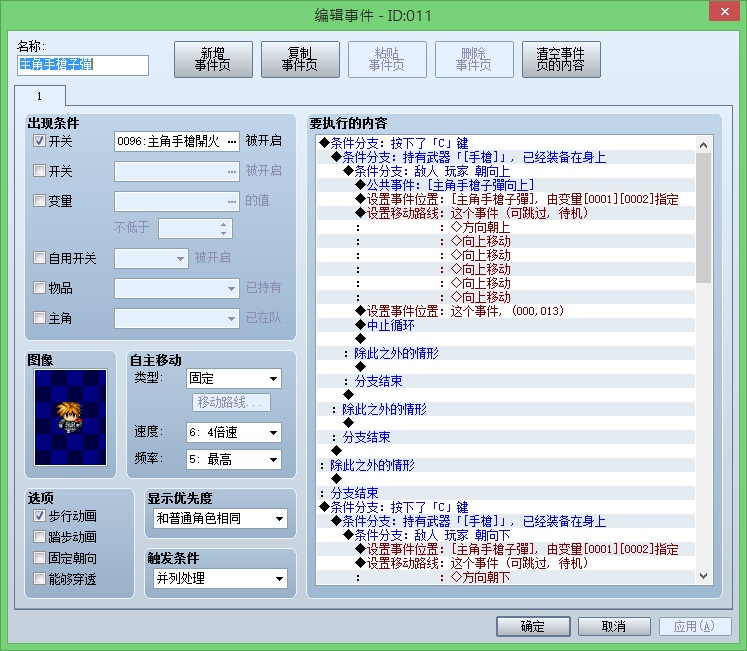Viewport: 747px width, 651px height.
Task: Close the 编辑事件 dialog
Action: point(725,11)
